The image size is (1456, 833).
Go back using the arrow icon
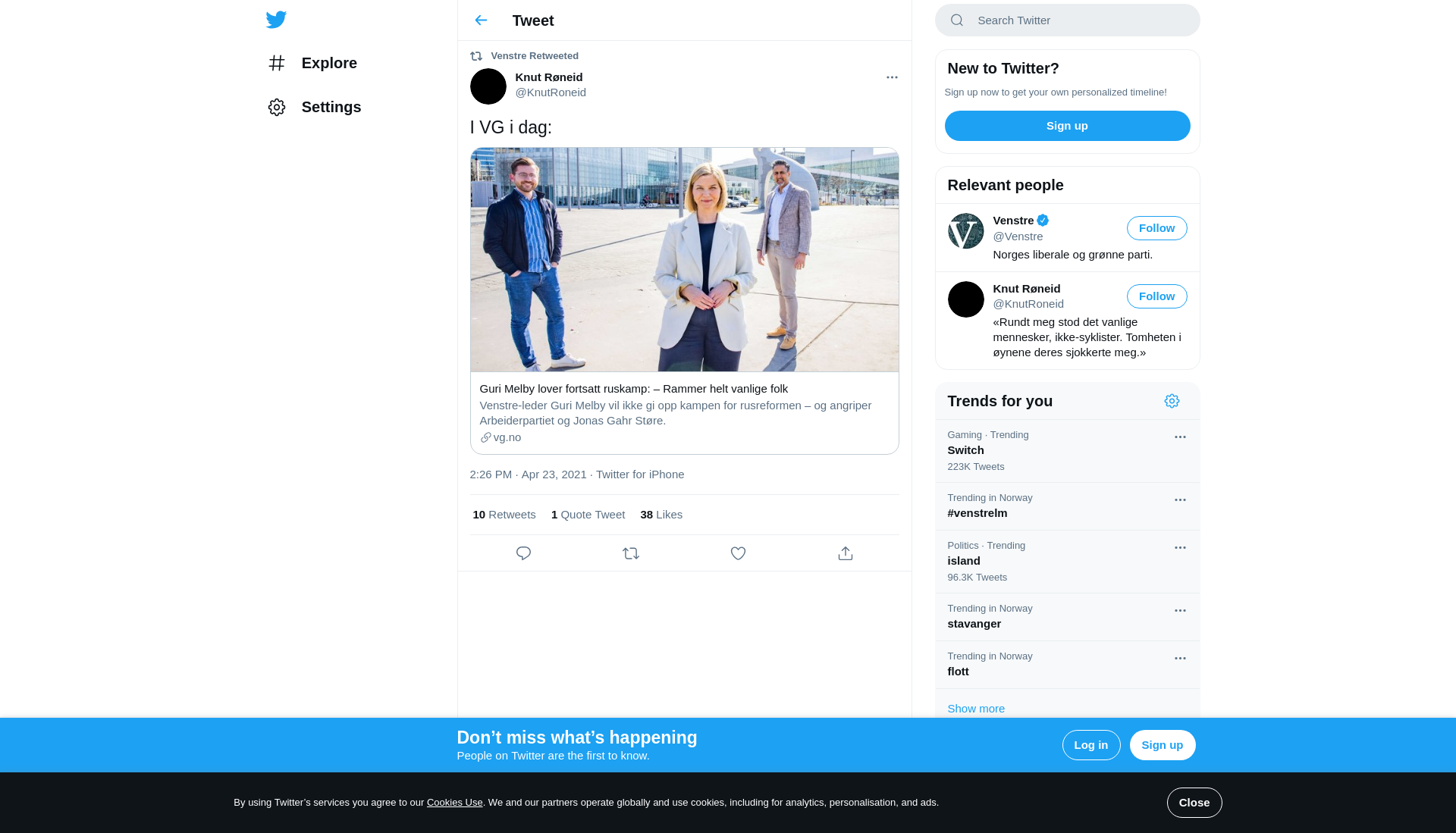pos(481,20)
